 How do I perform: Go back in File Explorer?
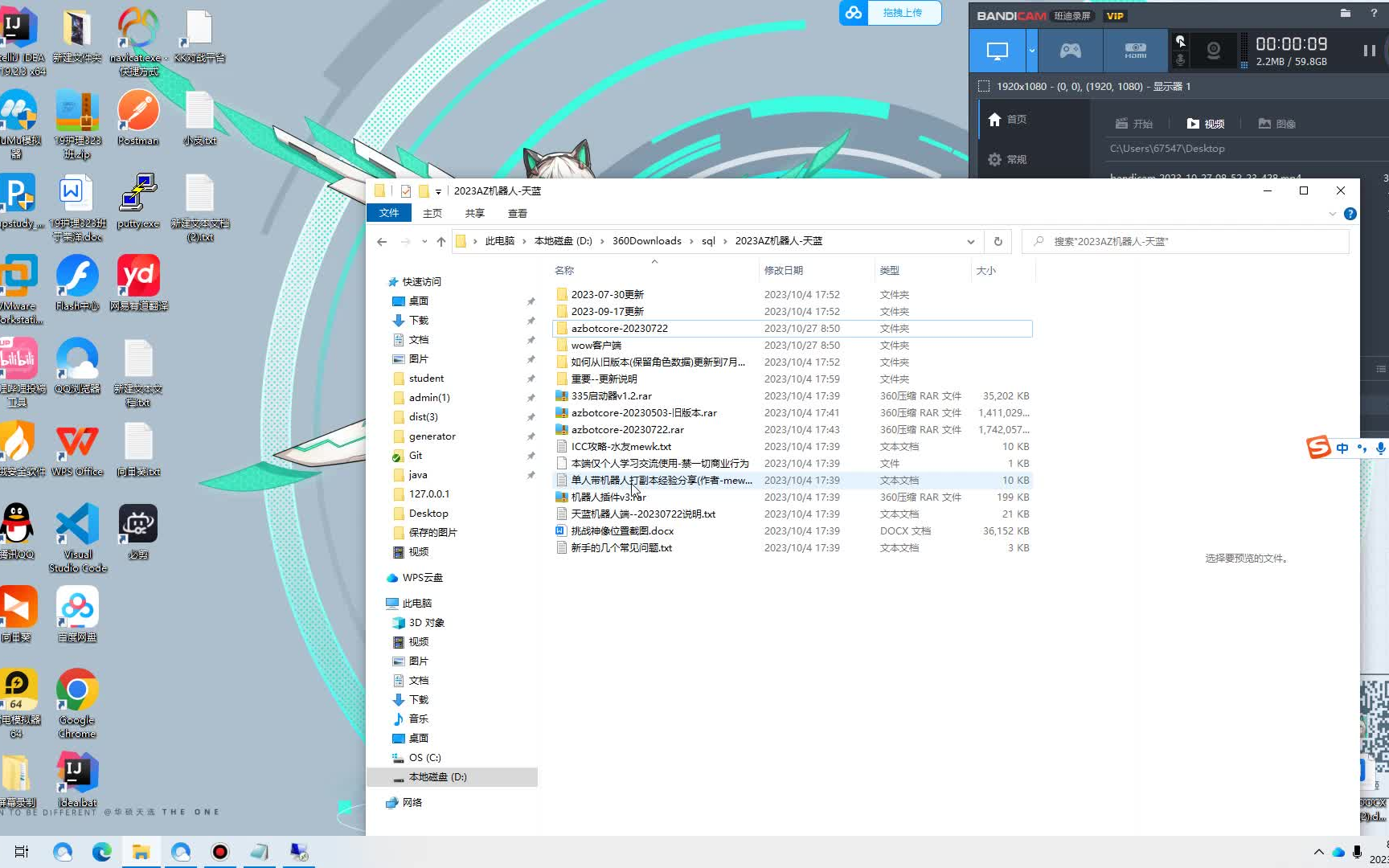382,241
